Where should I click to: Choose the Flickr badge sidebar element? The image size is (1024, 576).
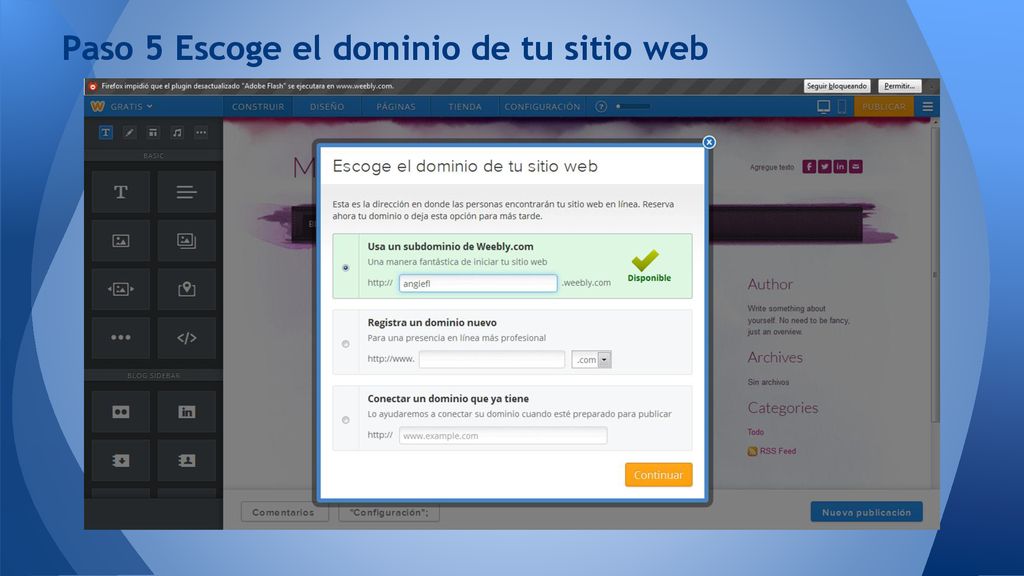click(x=121, y=412)
